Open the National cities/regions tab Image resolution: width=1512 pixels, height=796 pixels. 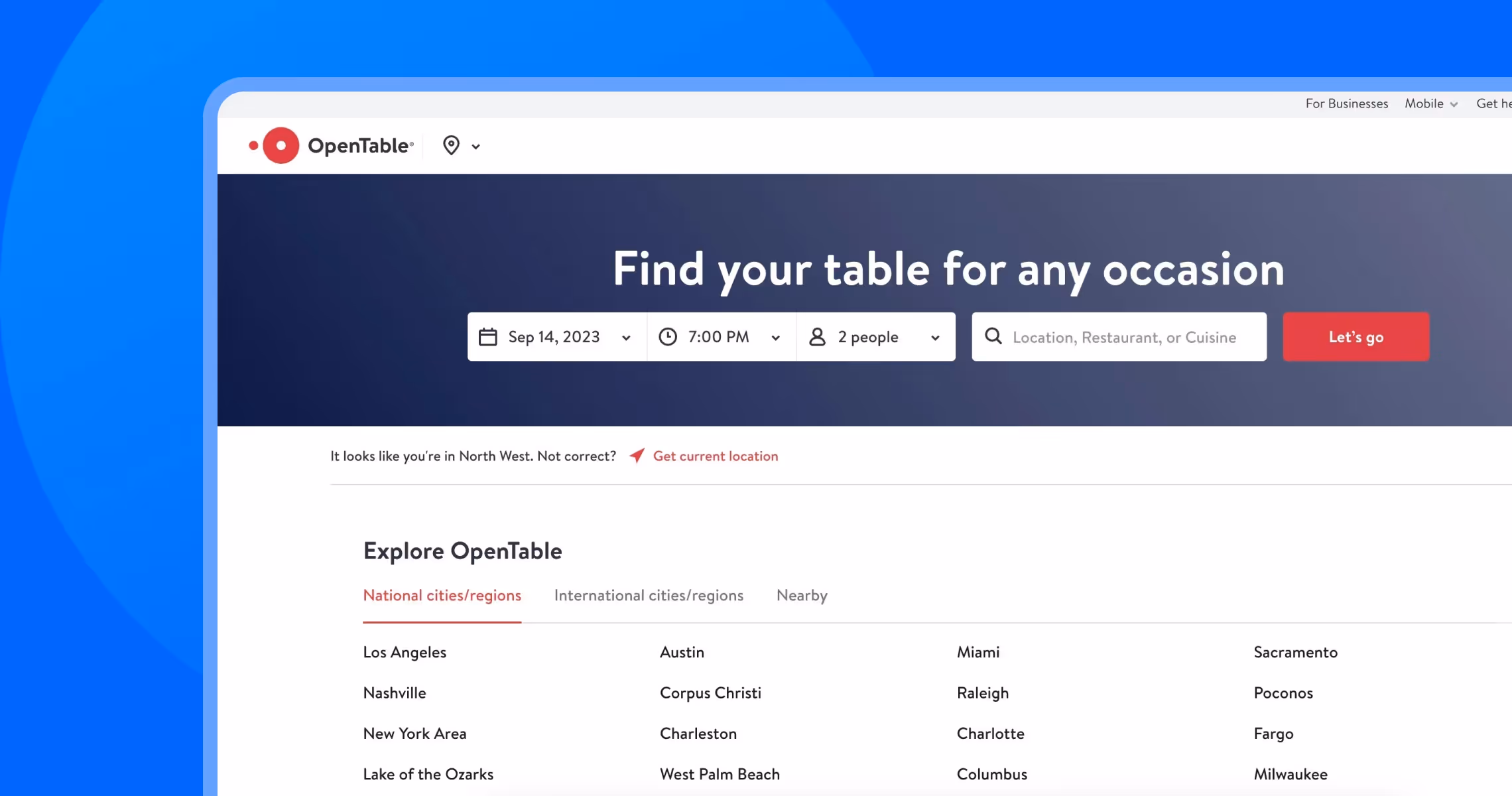442,596
